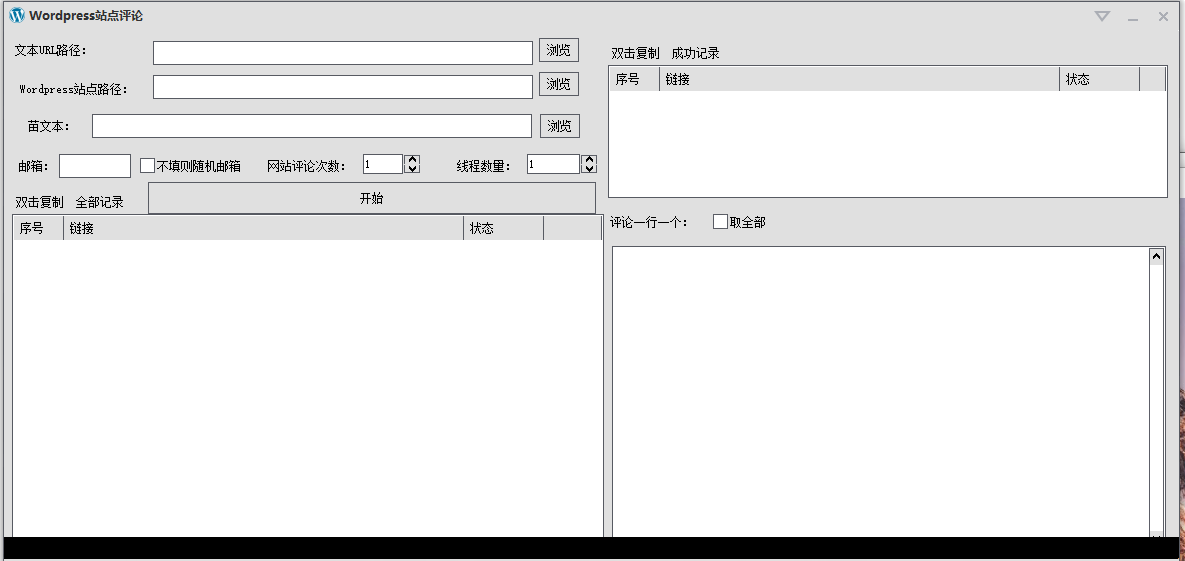
Task: Click the 成功记录 label
Action: pyautogui.click(x=695, y=54)
